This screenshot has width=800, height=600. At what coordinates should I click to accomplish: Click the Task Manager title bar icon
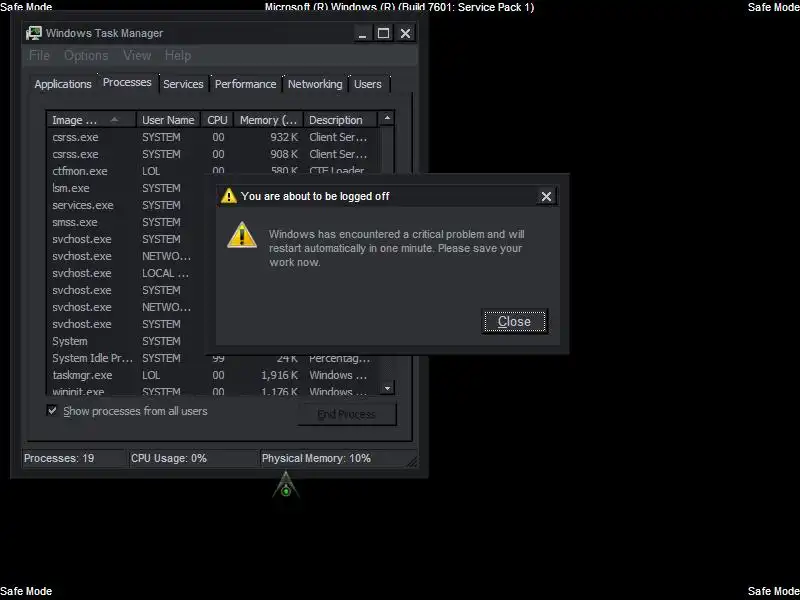tap(34, 33)
